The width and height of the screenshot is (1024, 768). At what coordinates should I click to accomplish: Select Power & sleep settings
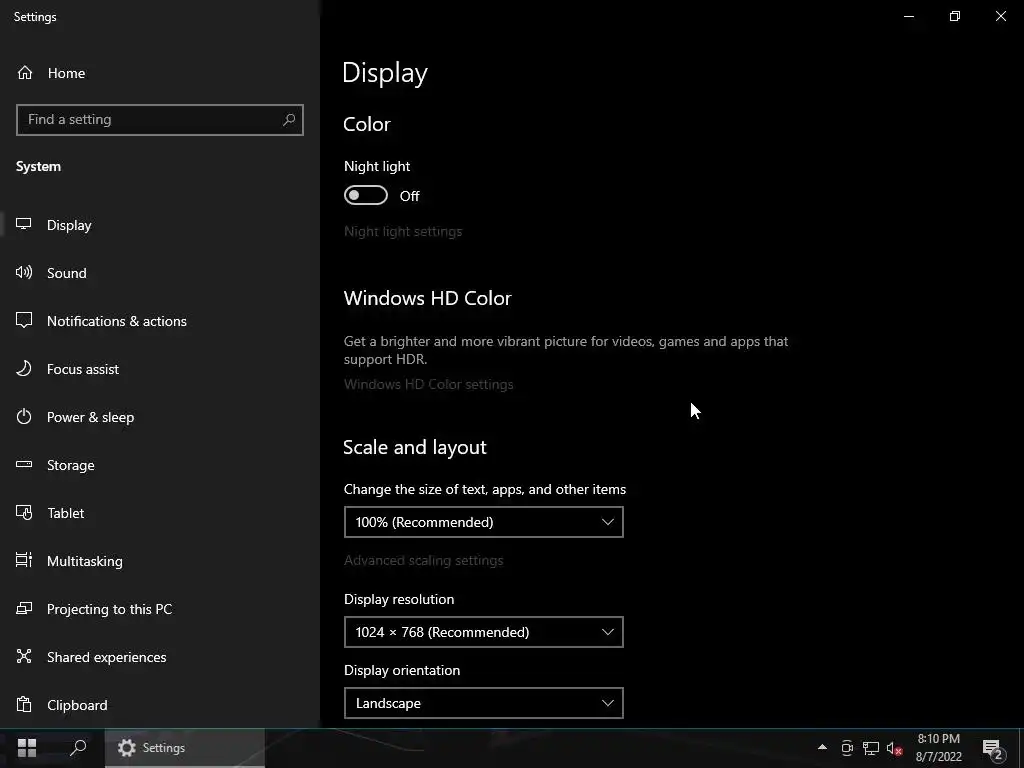tap(90, 417)
